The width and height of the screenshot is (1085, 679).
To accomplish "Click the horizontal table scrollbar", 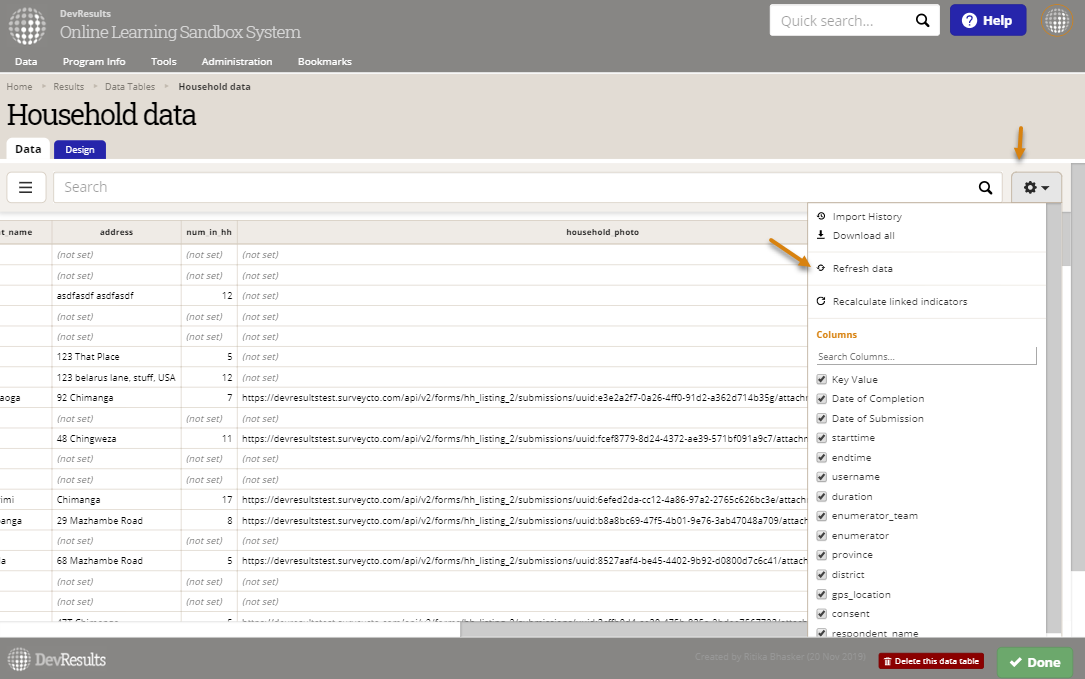I will coord(633,628).
